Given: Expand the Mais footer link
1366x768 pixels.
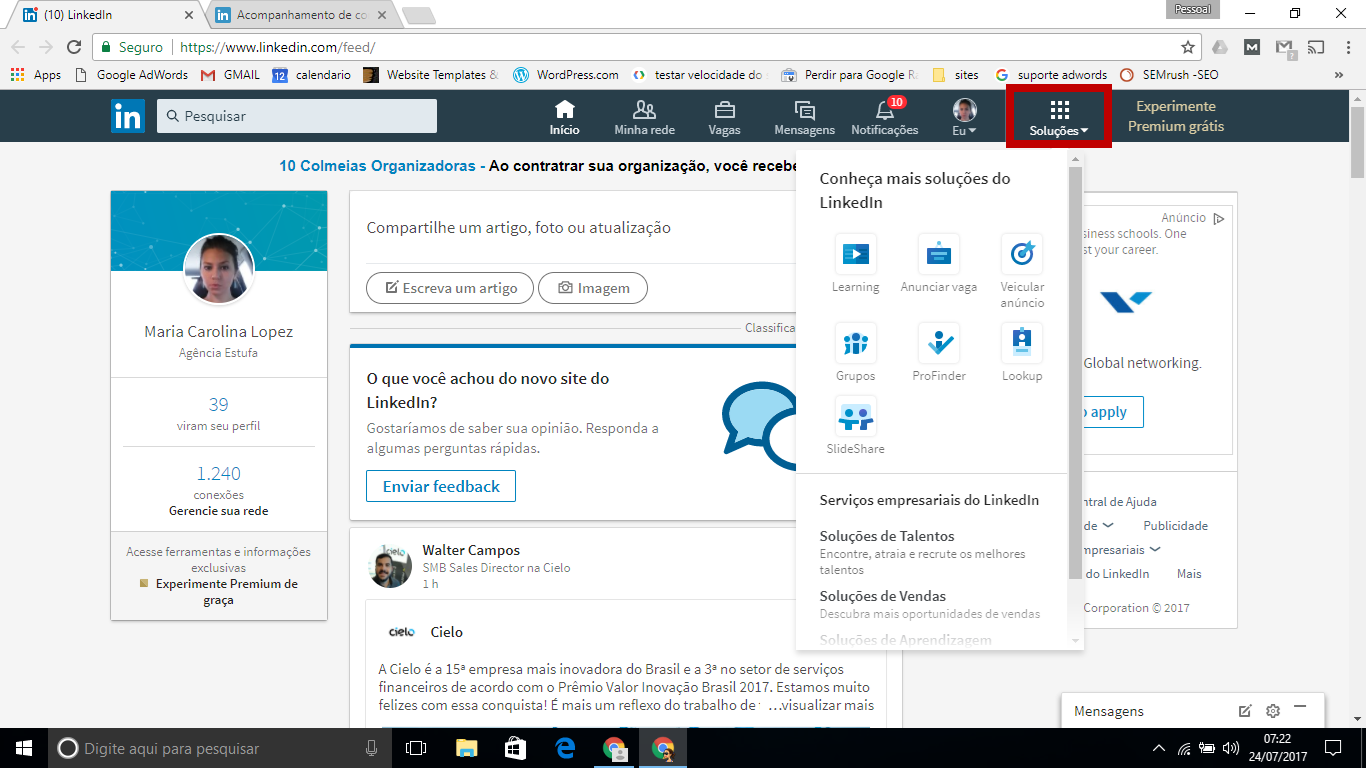Looking at the screenshot, I should [x=1189, y=574].
